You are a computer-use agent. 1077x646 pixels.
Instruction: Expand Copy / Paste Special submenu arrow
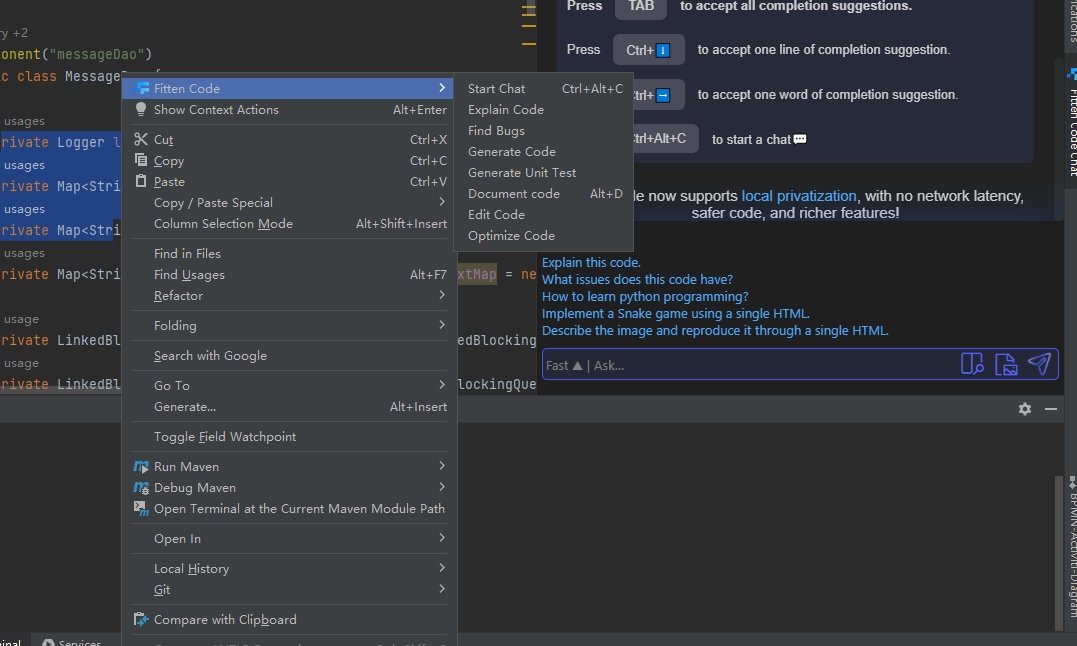pos(442,202)
